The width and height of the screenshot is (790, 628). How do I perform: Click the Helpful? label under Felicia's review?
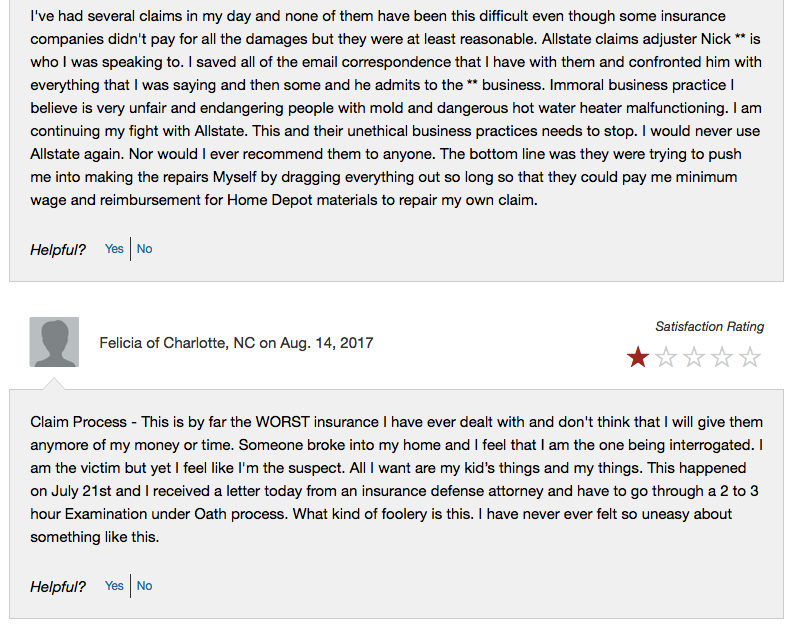click(58, 587)
